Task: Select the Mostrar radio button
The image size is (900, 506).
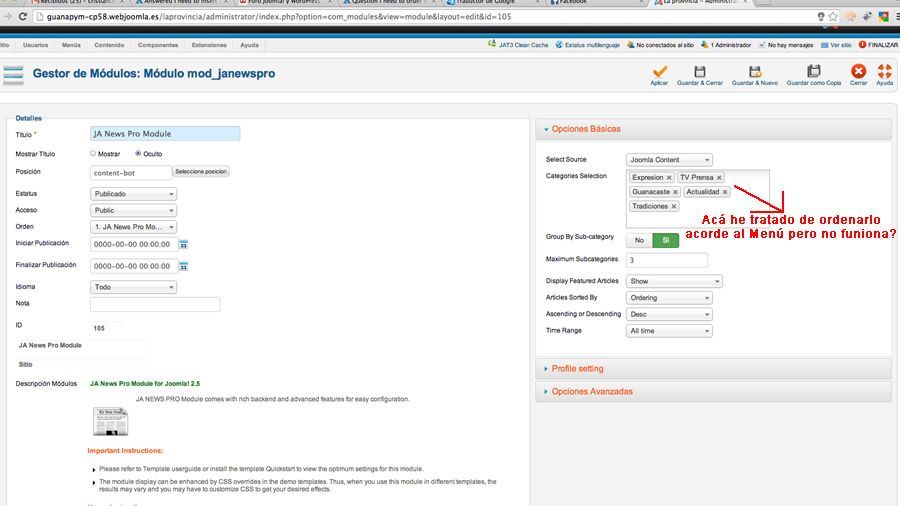Action: (x=93, y=153)
